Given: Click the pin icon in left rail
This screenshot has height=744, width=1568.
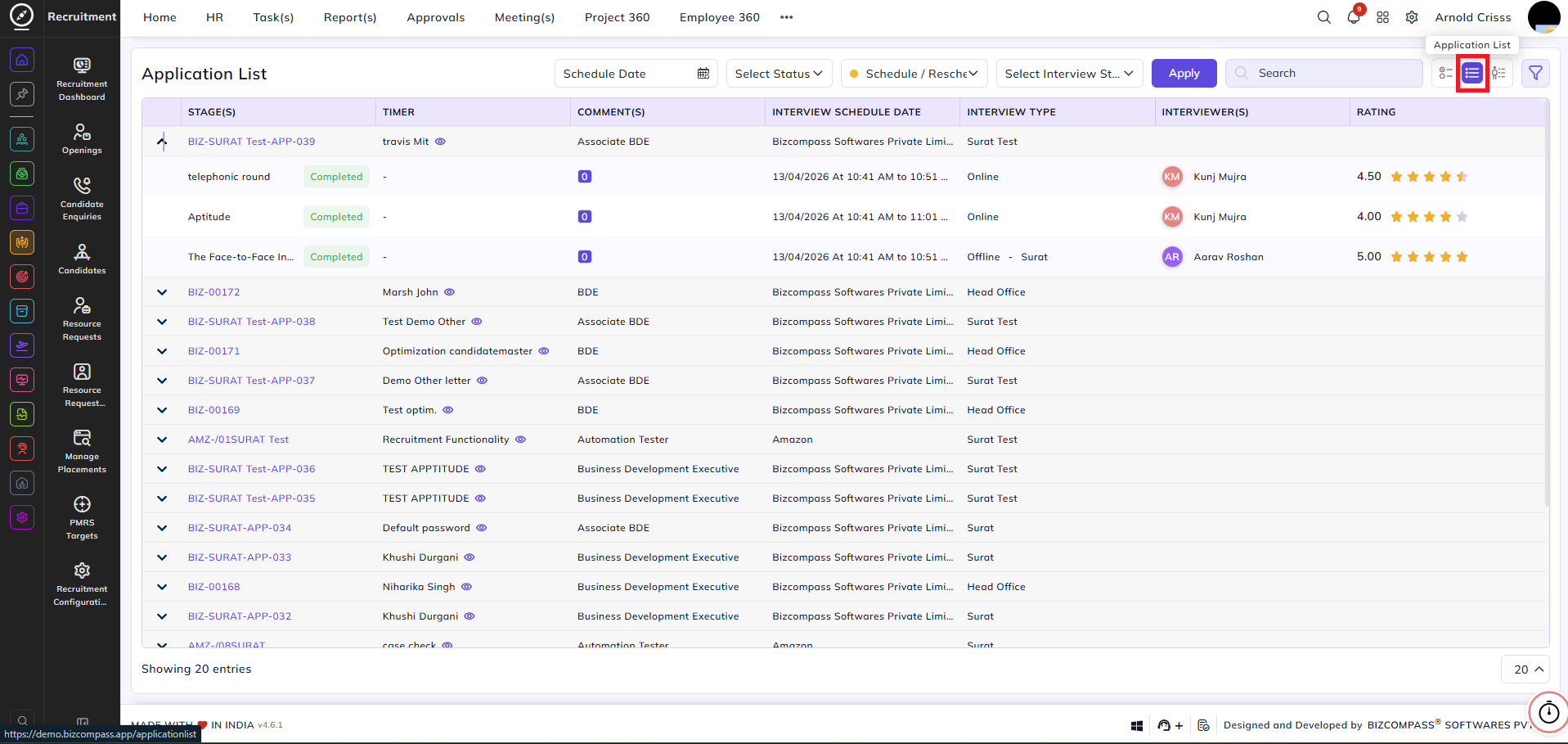Looking at the screenshot, I should (x=22, y=94).
